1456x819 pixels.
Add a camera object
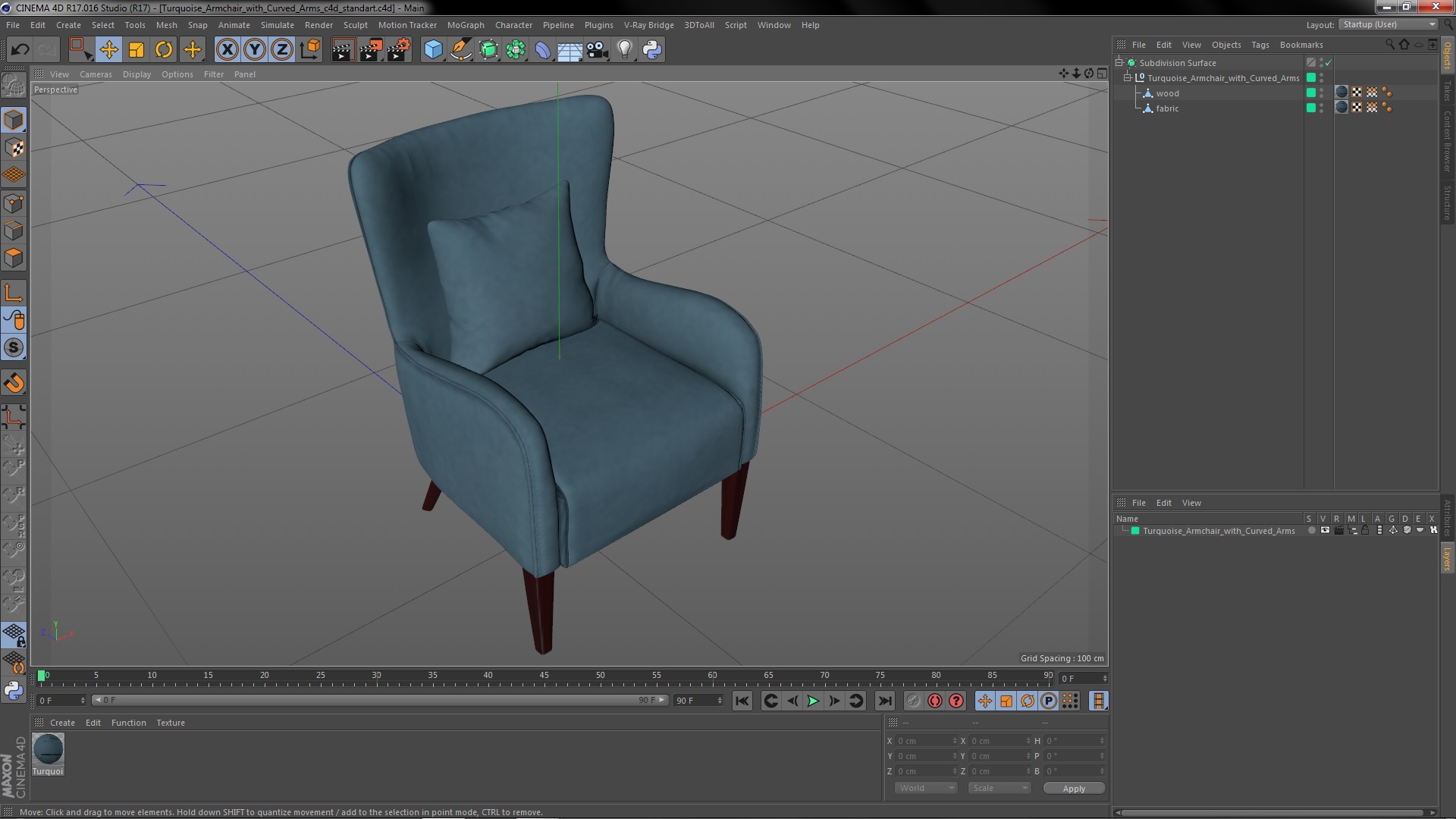coord(598,50)
